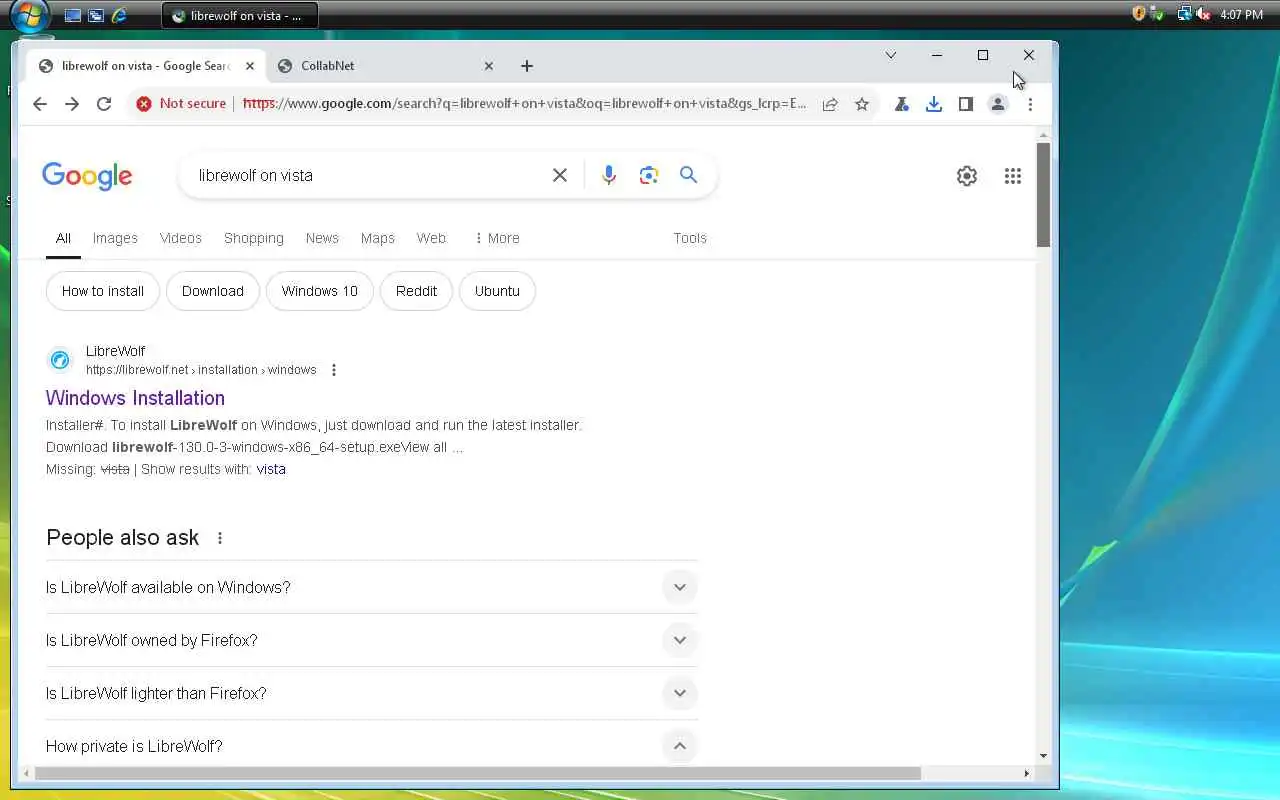Go forward one page in the browser

pos(72,104)
